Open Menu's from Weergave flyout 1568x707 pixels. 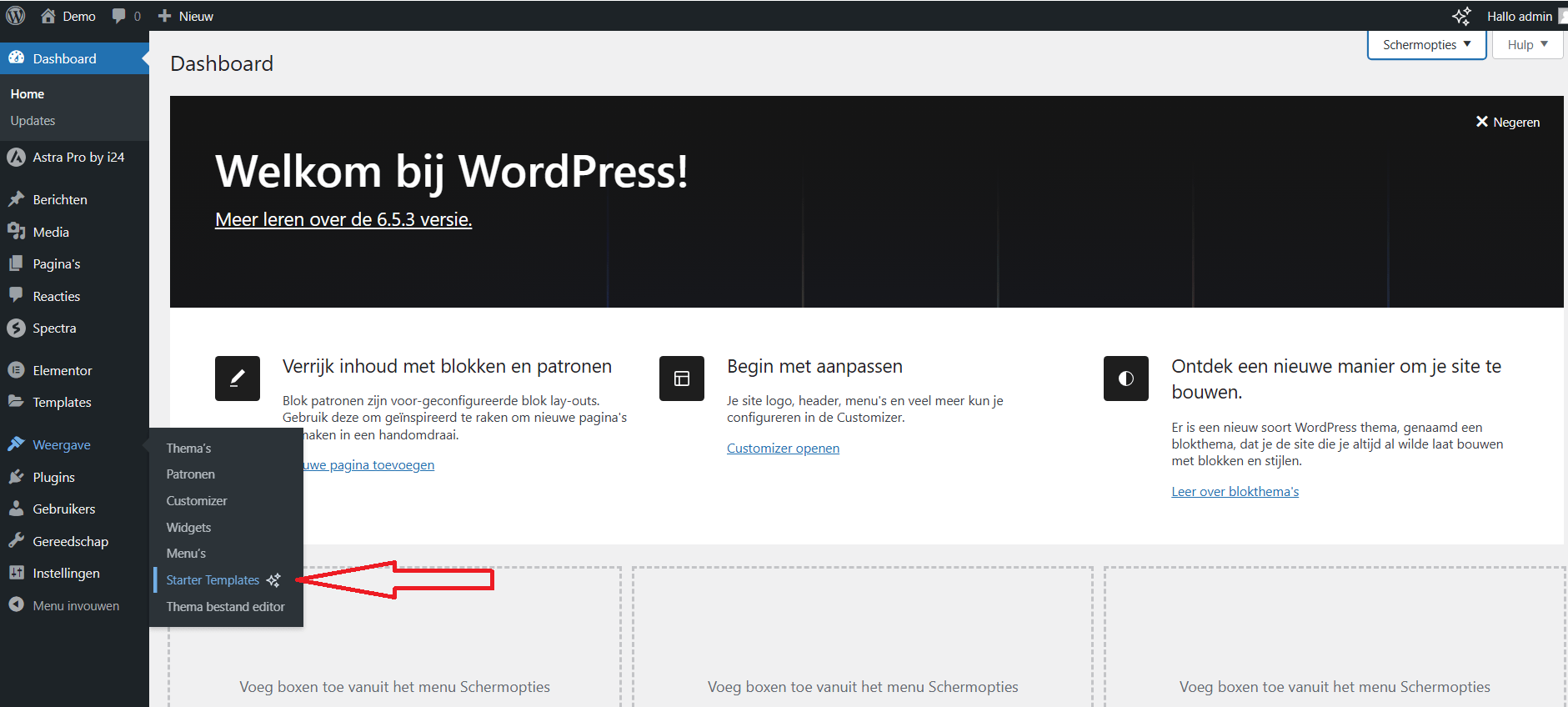pos(186,553)
